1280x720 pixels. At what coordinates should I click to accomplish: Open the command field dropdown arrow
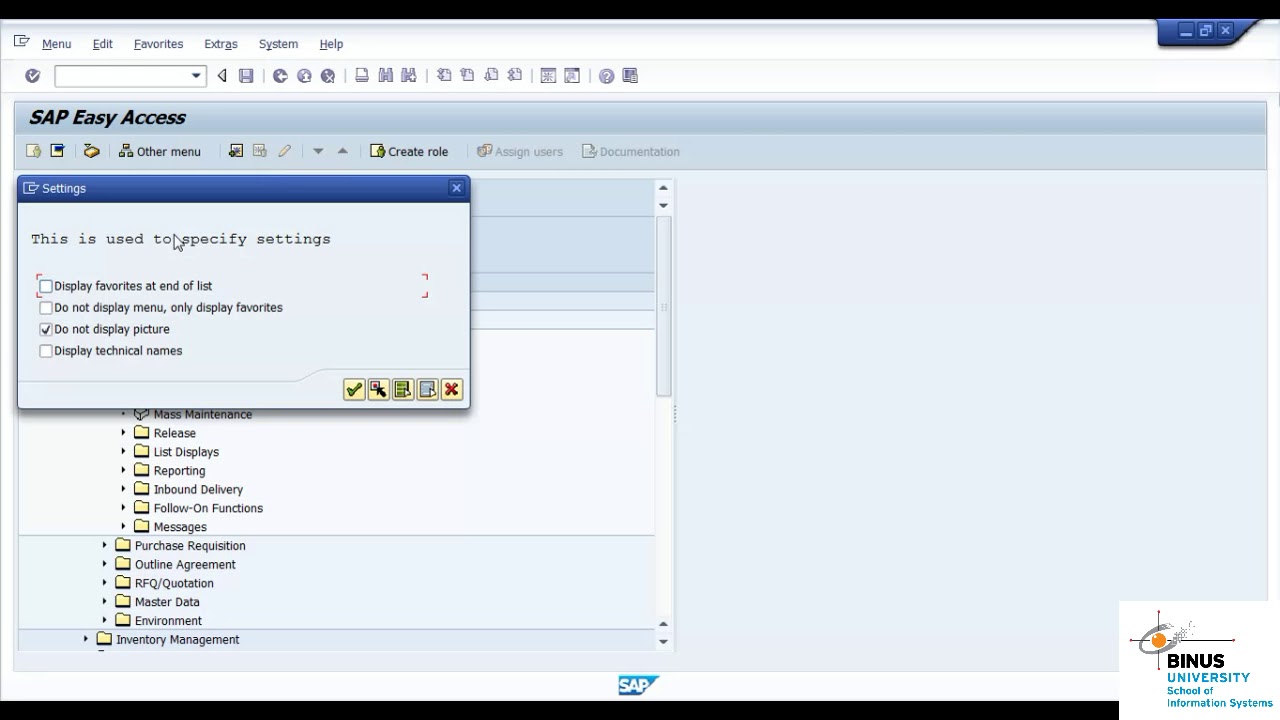pos(196,76)
